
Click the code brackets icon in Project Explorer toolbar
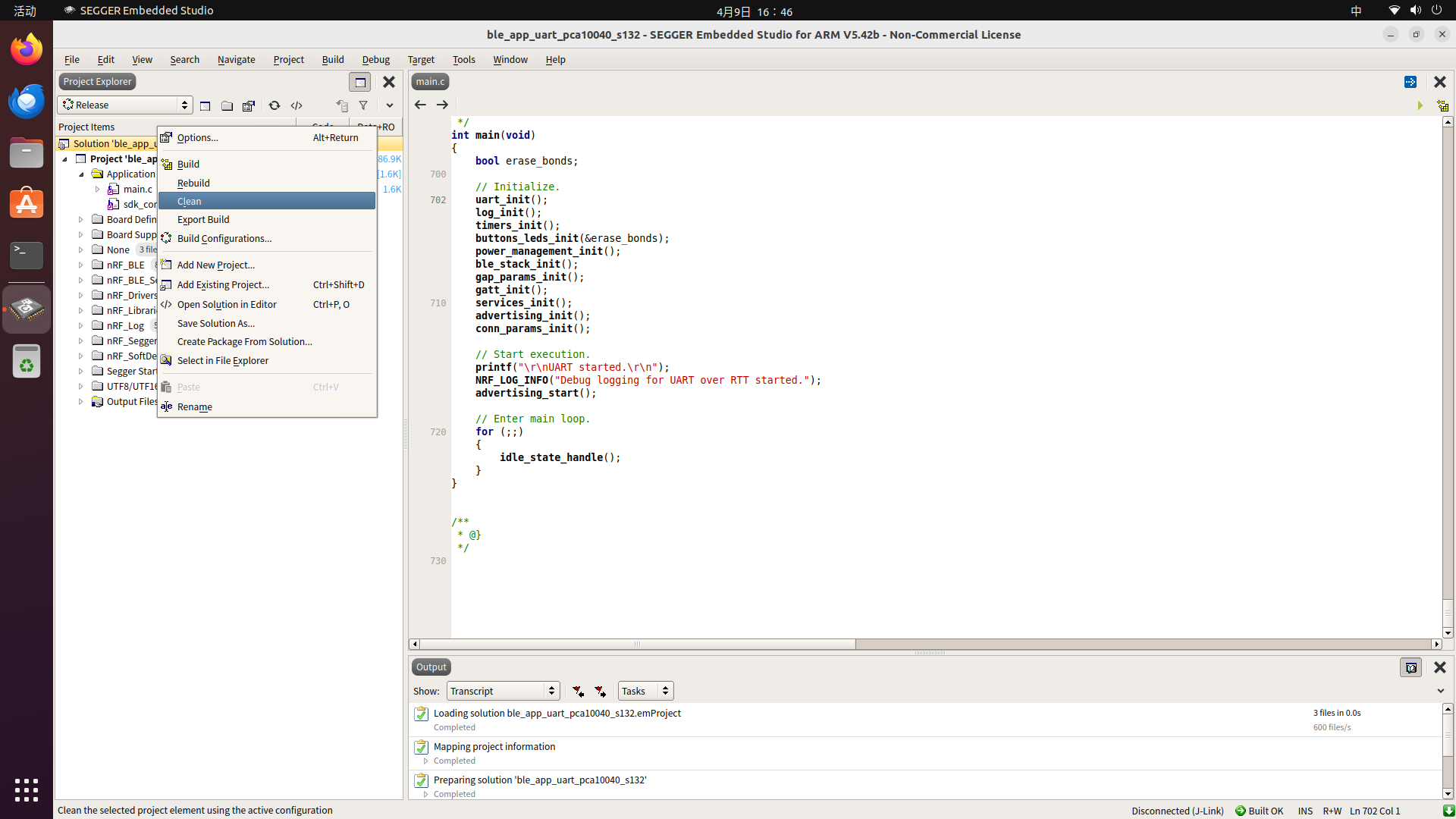point(297,105)
